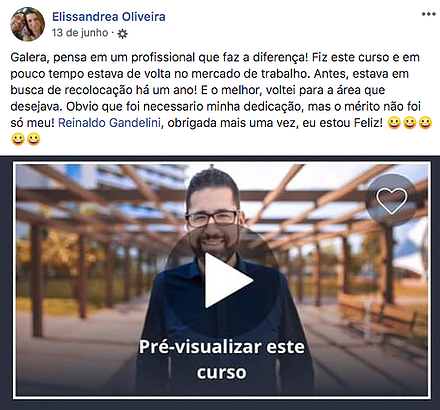
Task: Click the first smiley emoji after 'Feliz!'
Action: 394,123
